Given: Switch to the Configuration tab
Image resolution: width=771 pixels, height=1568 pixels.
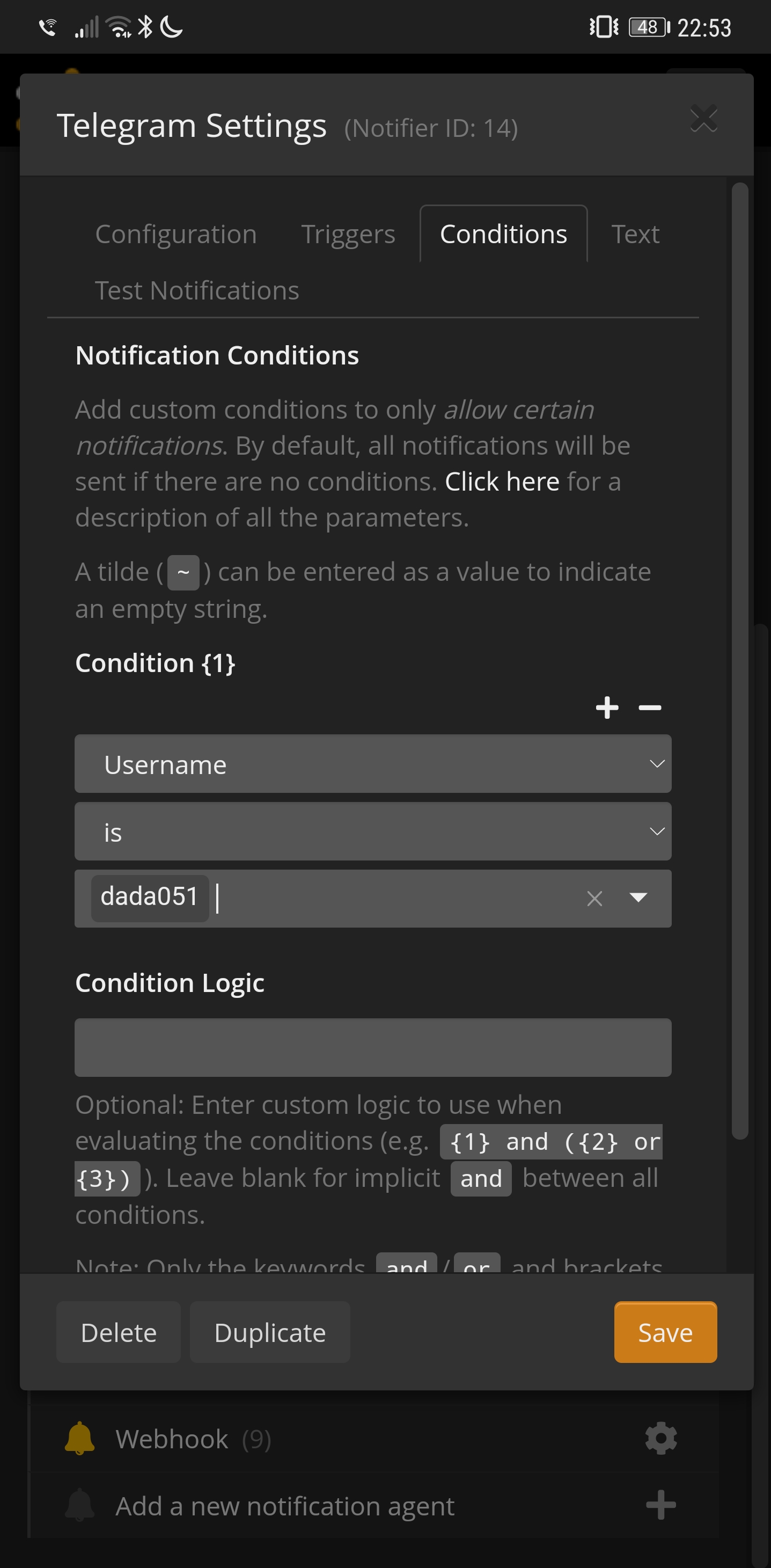Looking at the screenshot, I should pyautogui.click(x=176, y=235).
